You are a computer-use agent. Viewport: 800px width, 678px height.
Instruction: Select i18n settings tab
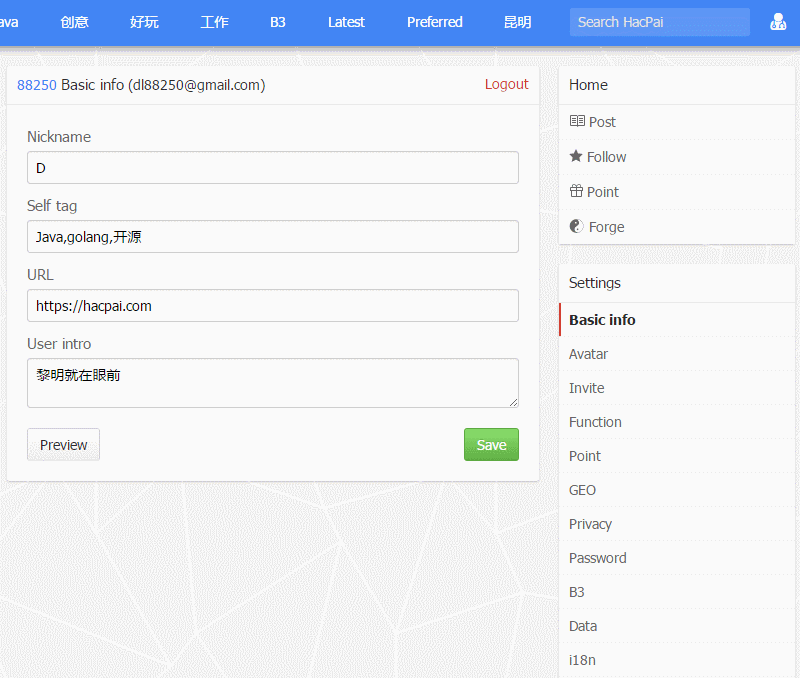[679, 660]
